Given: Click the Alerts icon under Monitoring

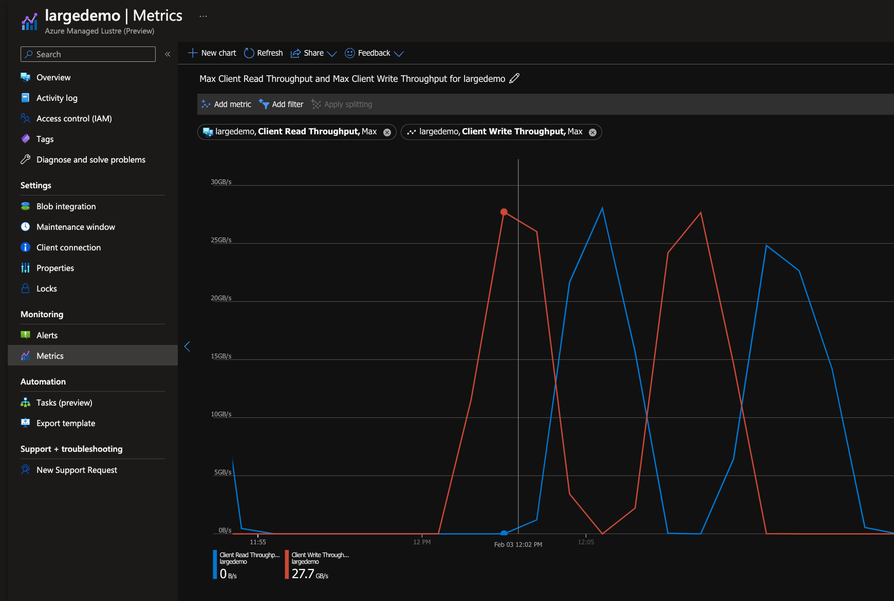Looking at the screenshot, I should (x=25, y=335).
